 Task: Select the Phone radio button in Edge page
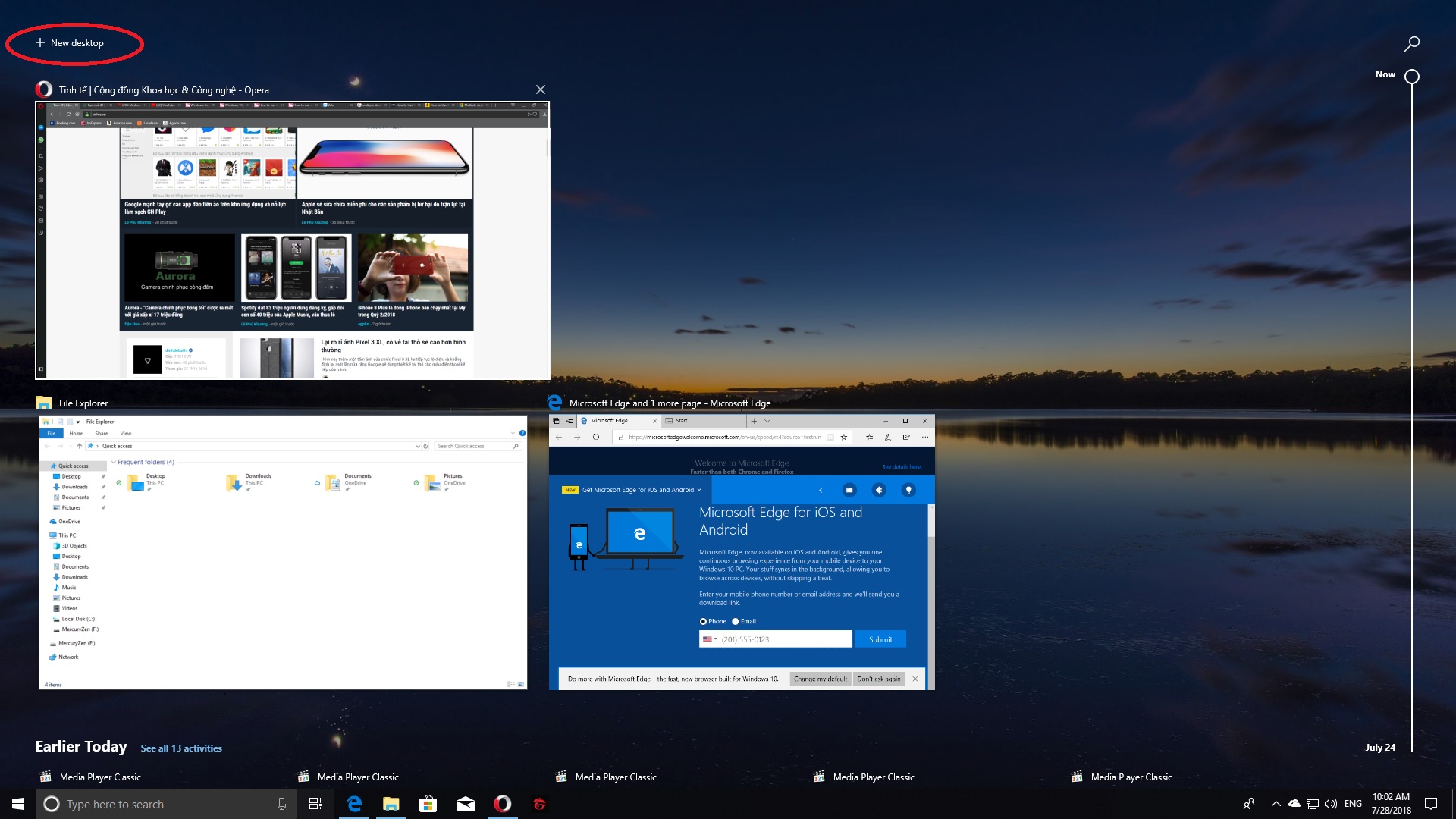[x=703, y=621]
